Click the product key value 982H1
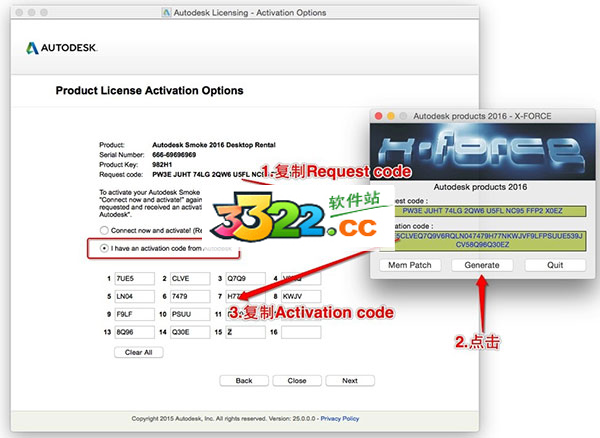The width and height of the screenshot is (600, 438). [x=162, y=165]
